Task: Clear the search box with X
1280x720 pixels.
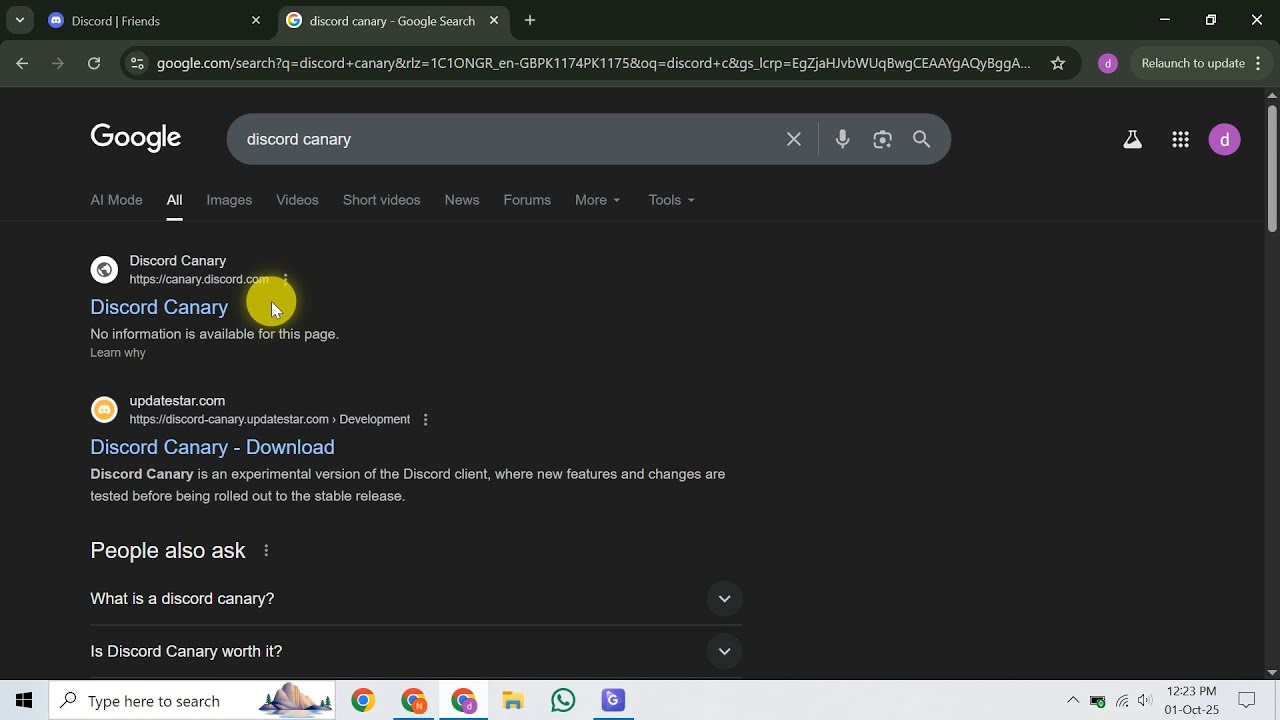Action: (x=794, y=139)
